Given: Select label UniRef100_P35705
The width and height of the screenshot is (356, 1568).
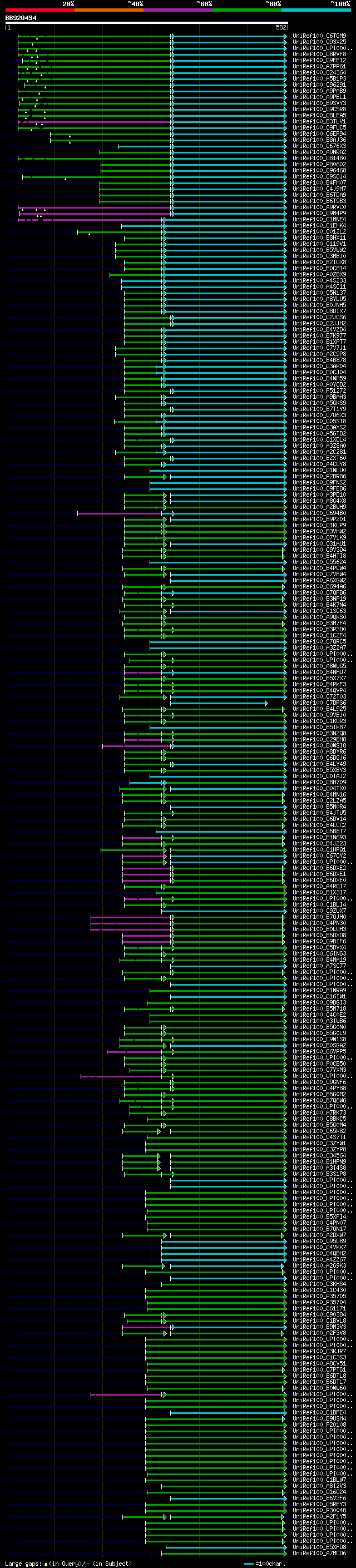Looking at the screenshot, I should click(319, 1297).
